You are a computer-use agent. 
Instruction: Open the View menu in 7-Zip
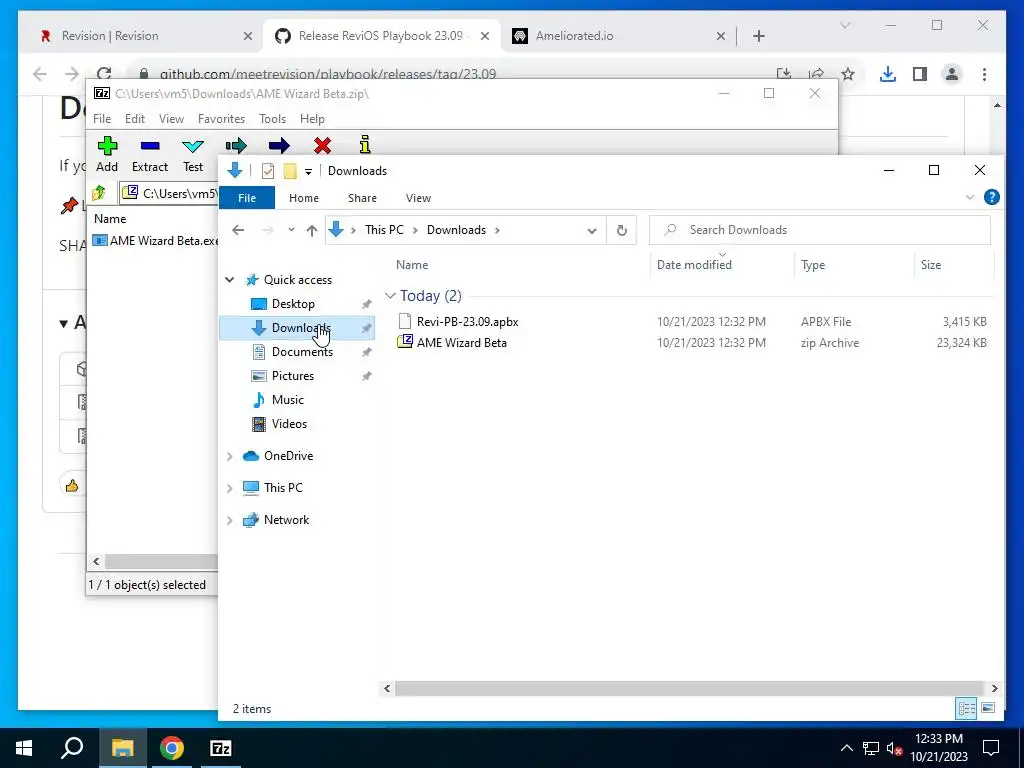[x=171, y=119]
